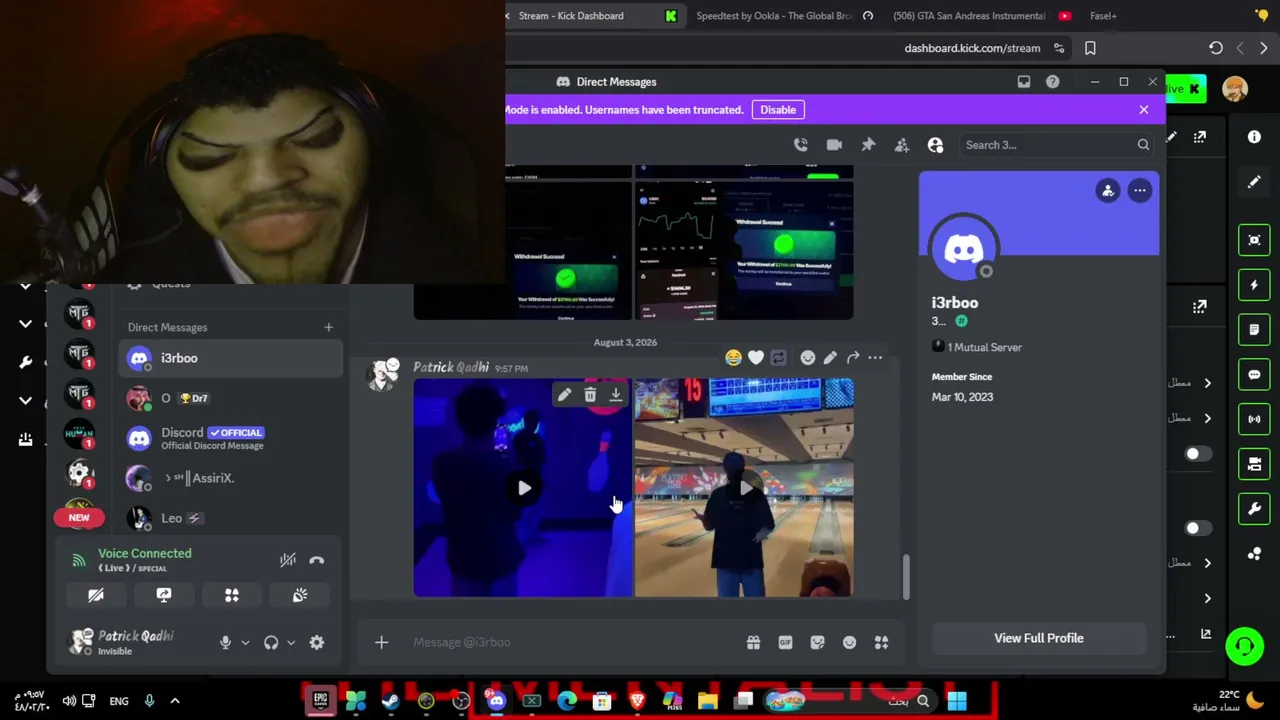Dismiss the Streamer Mode banner

[x=1144, y=110]
